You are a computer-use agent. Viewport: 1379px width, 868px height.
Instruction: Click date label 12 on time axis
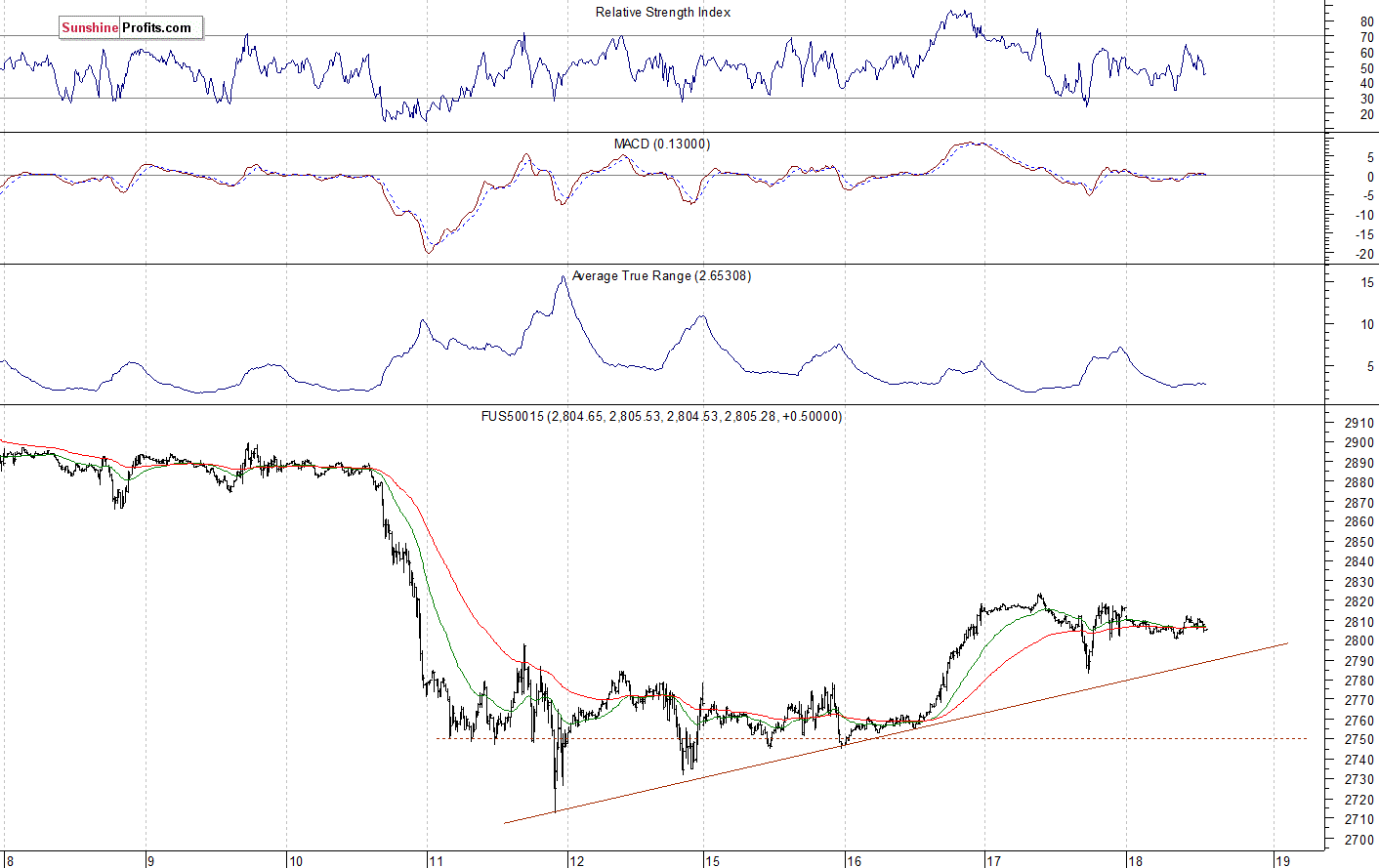pyautogui.click(x=577, y=861)
